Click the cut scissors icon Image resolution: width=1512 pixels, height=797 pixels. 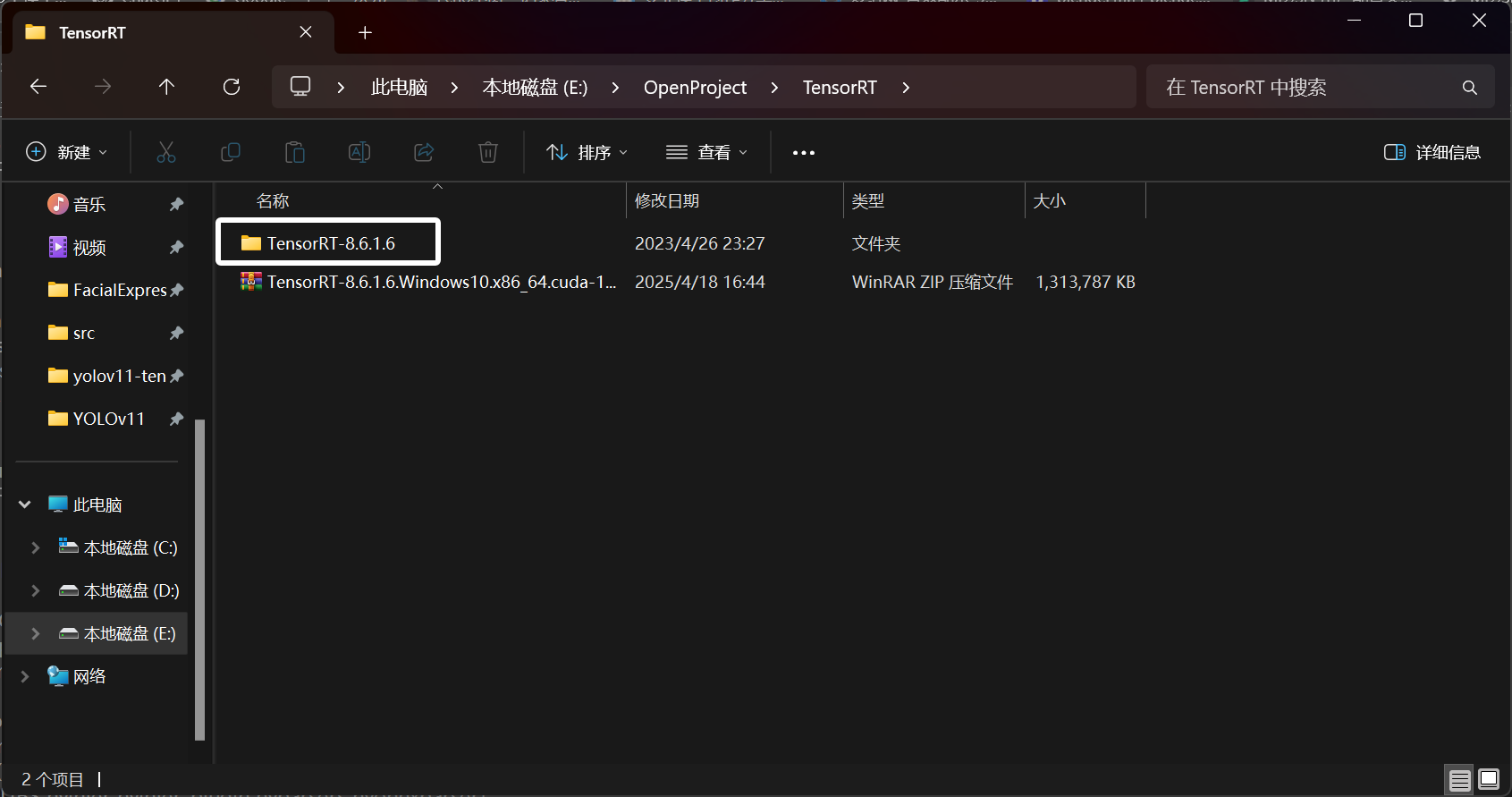coord(166,152)
